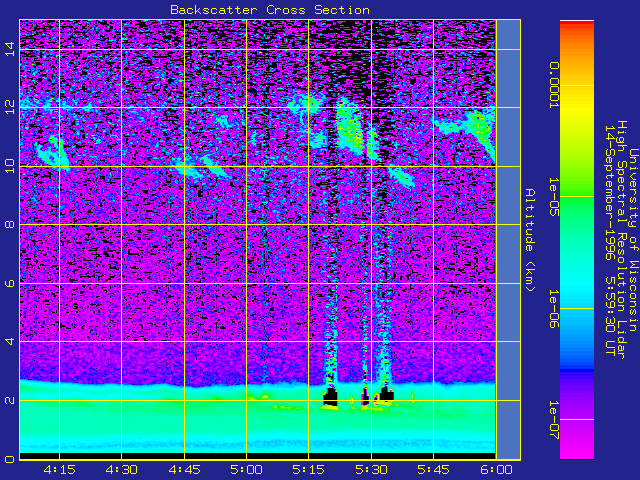
Task: Click 'University of Wisconsin' text
Action: click(x=633, y=240)
